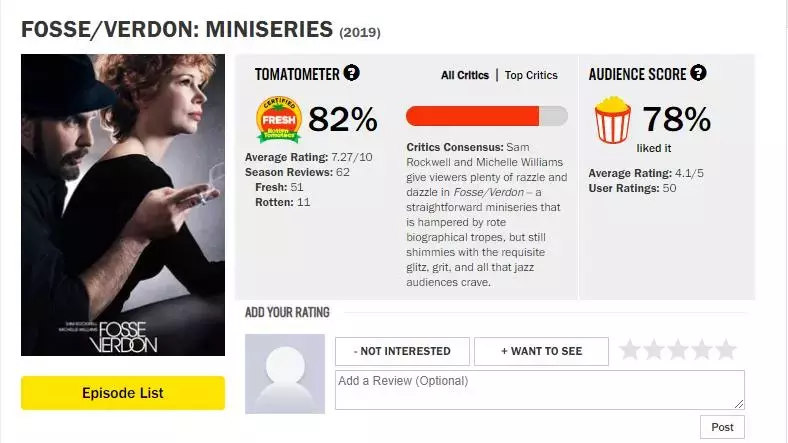Toggle the Want To See button
This screenshot has height=443, width=788.
pos(541,352)
